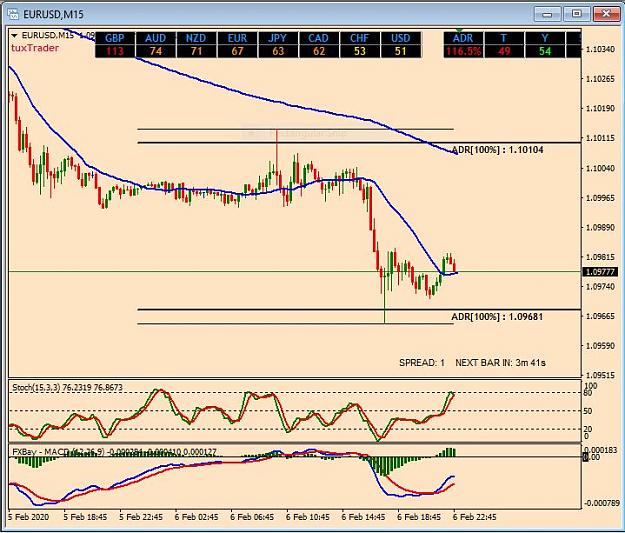Click the chart window icon beside EURUSD,M15

tap(13, 14)
